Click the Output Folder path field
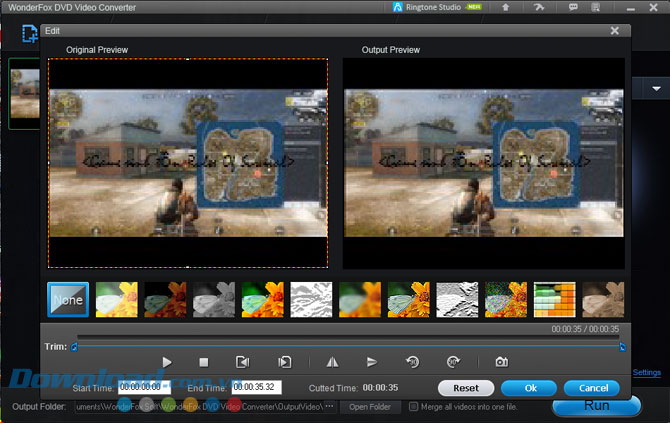Viewport: 670px width, 423px height. tap(199, 407)
